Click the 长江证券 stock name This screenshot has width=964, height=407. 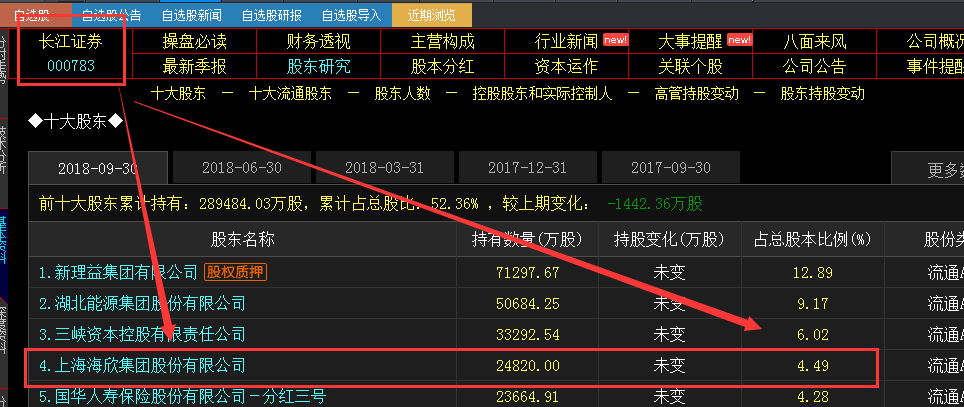(x=71, y=42)
